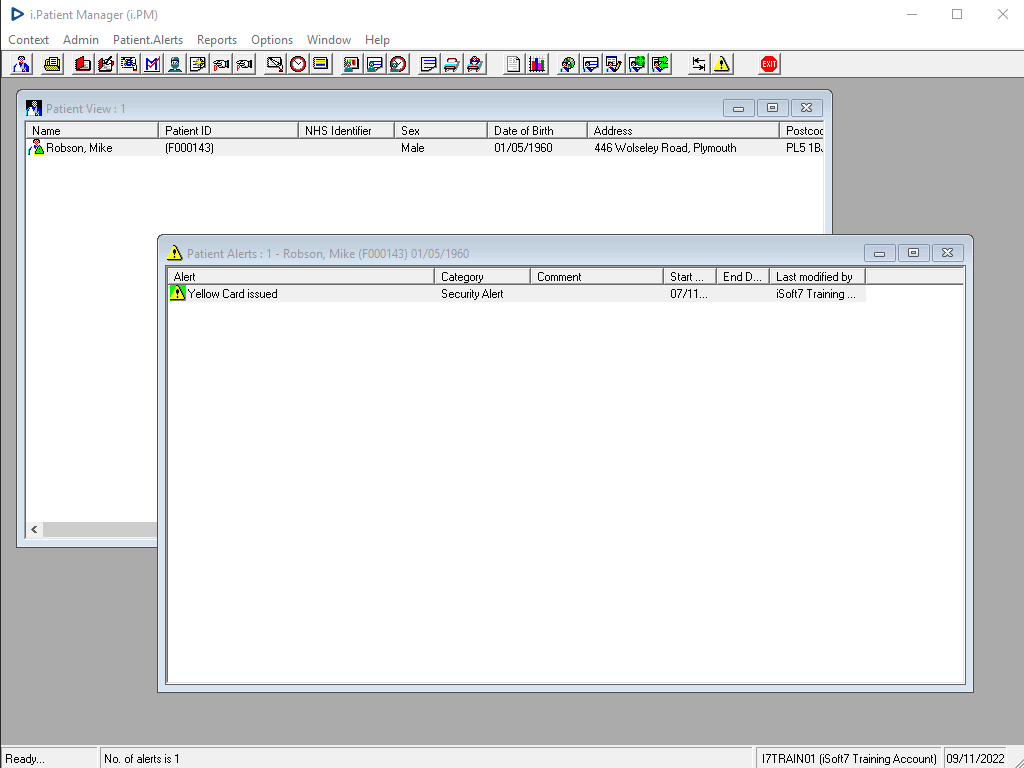
Task: Click the I7TRAIN01 account status bar entry
Action: (x=849, y=759)
